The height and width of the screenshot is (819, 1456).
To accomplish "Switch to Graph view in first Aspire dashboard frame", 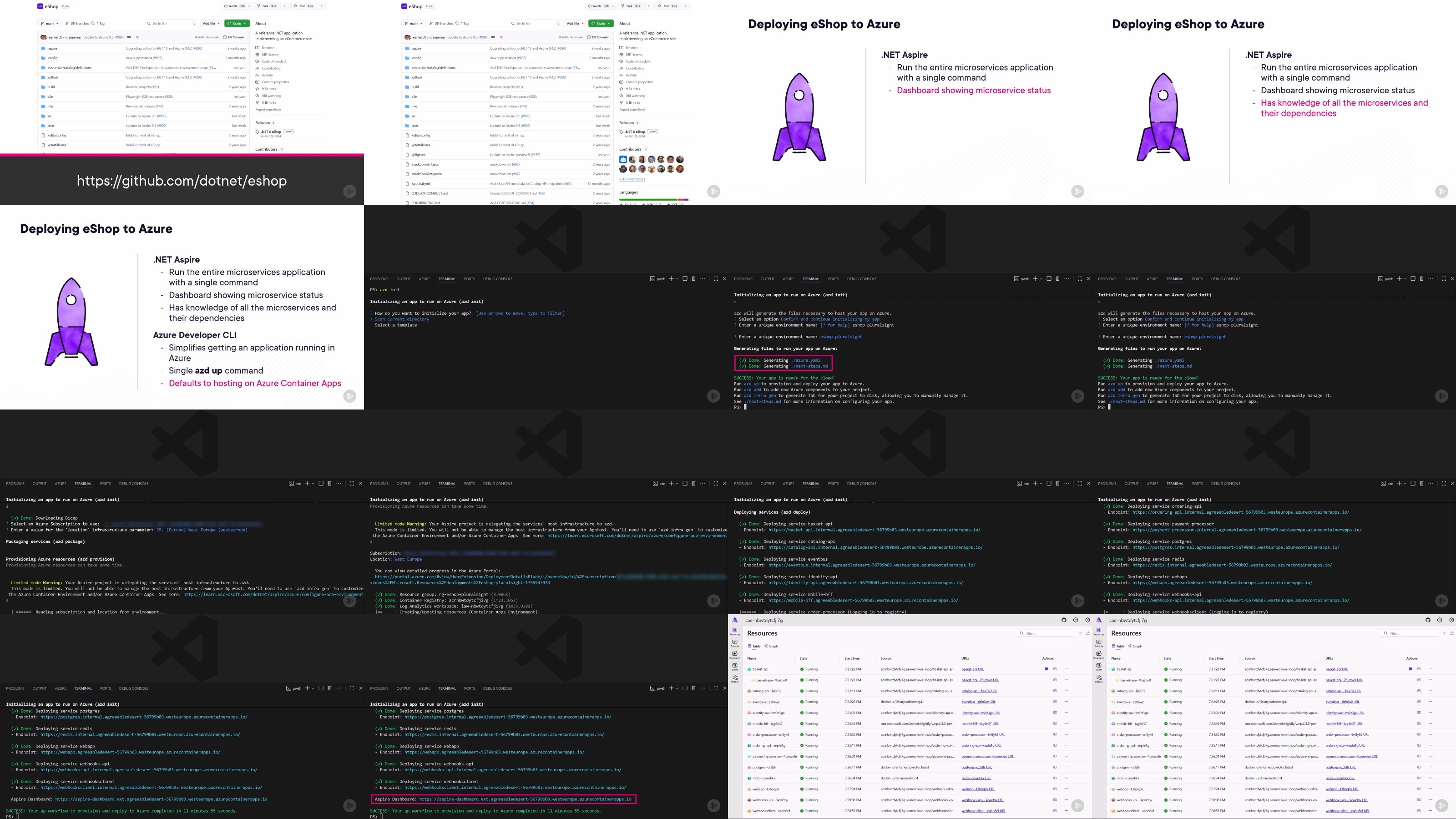I will click(x=772, y=646).
